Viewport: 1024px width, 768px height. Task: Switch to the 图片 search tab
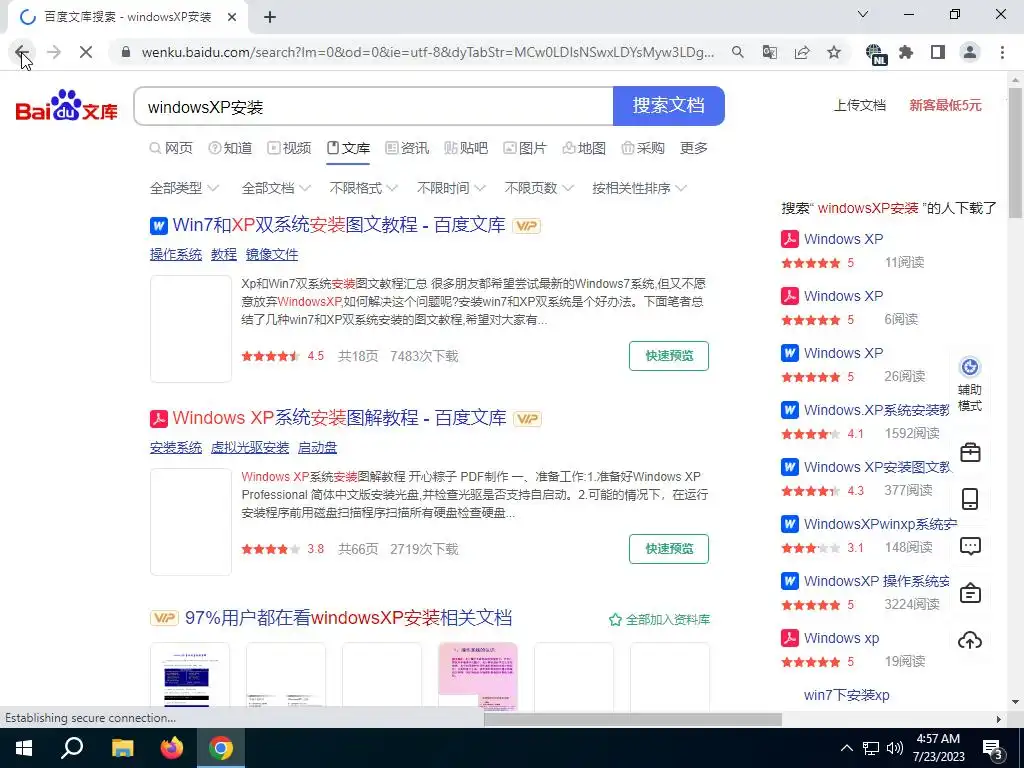(x=524, y=148)
